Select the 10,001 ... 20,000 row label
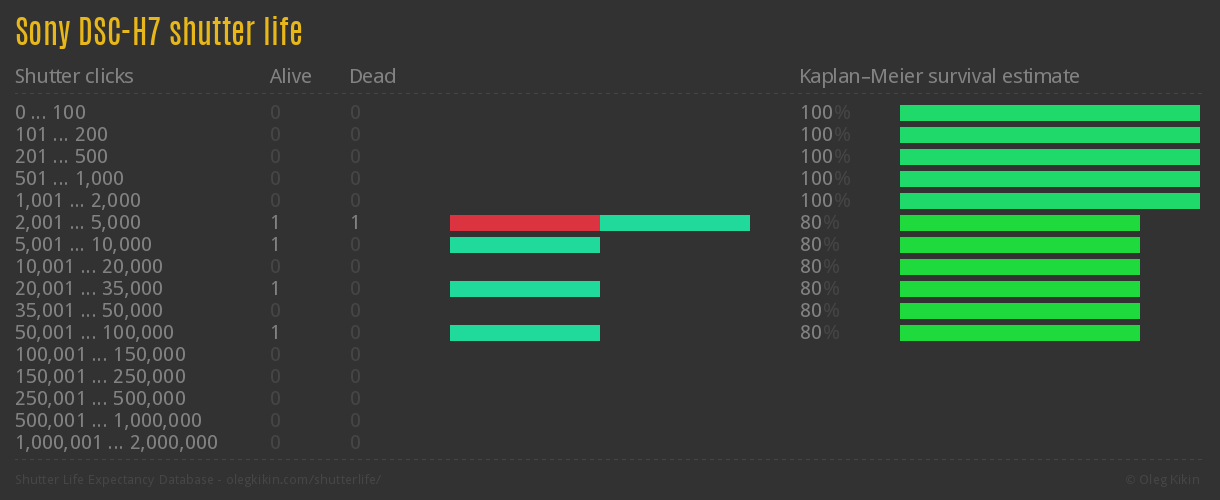Viewport: 1220px width, 500px height. point(89,267)
